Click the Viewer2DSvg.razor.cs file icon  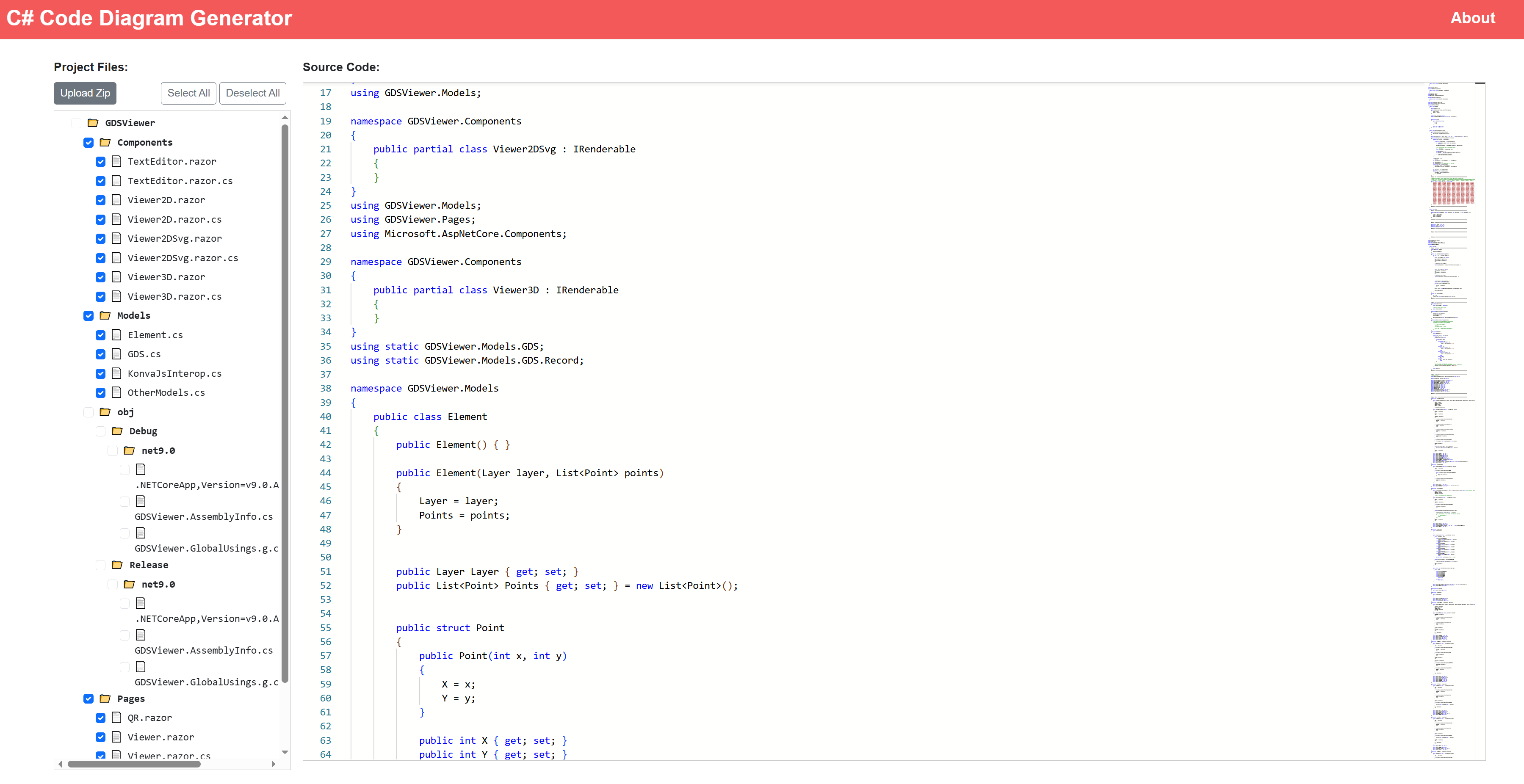click(116, 258)
